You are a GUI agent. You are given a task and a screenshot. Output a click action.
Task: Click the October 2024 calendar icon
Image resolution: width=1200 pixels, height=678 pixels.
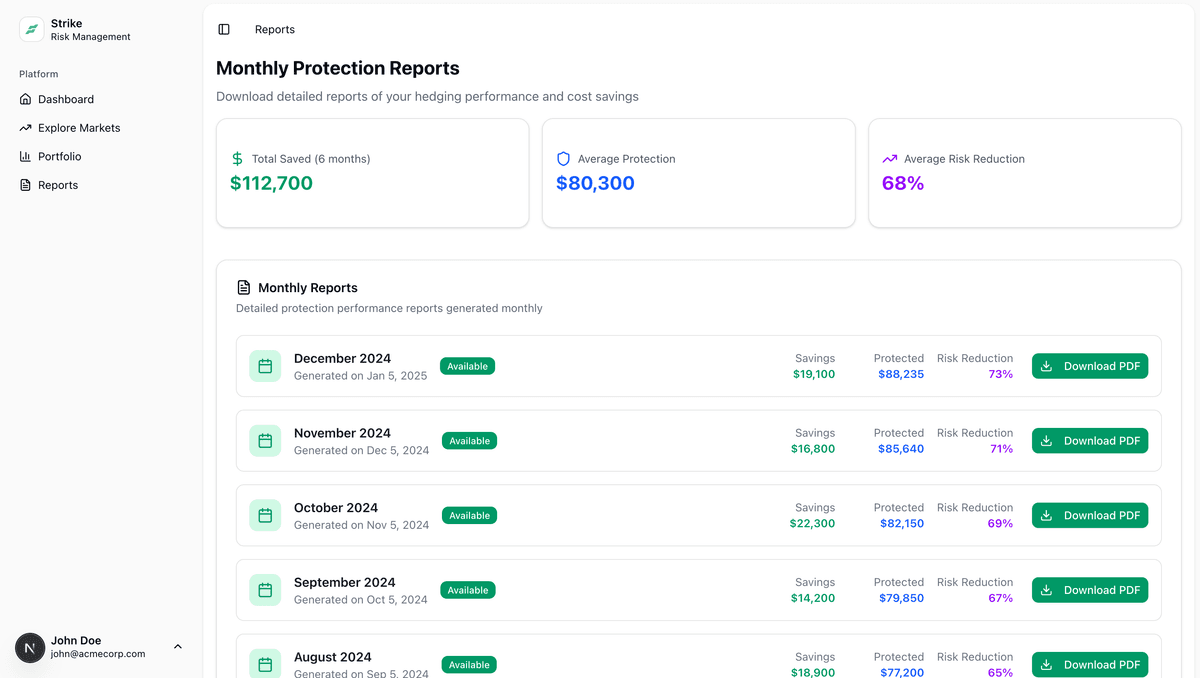pos(265,515)
